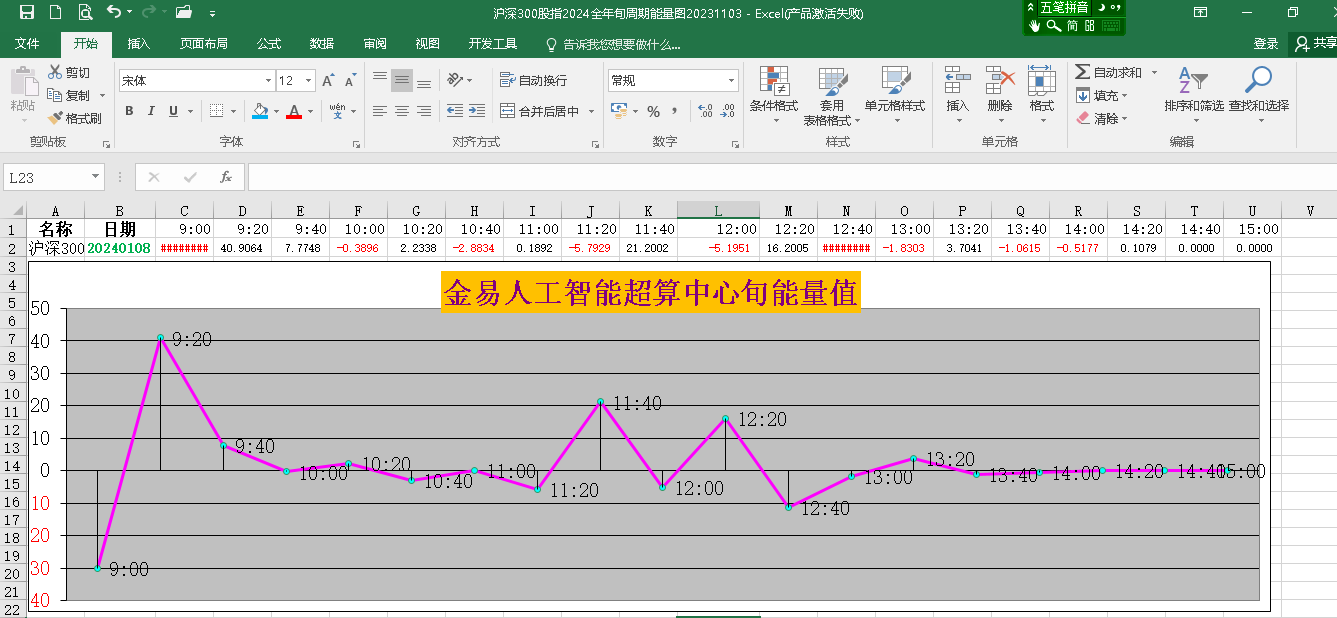The height and width of the screenshot is (618, 1337).
Task: Open 排序和筛选 sort and filter
Action: 1194,95
